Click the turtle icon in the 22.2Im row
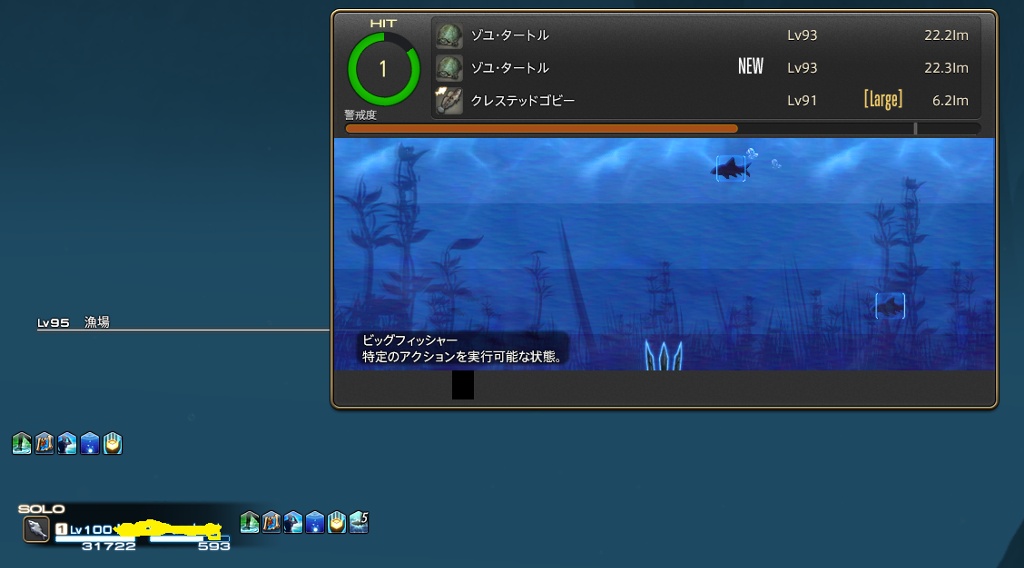Viewport: 1024px width, 568px height. [x=449, y=36]
